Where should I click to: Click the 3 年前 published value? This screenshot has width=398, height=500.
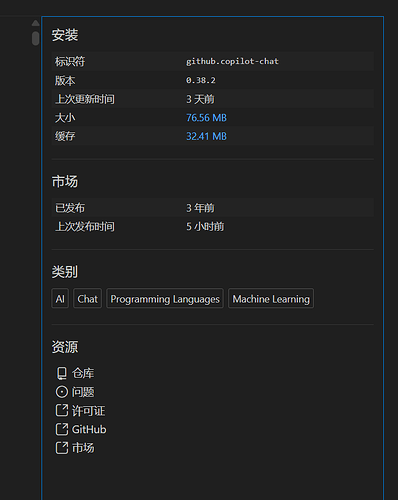(x=200, y=208)
